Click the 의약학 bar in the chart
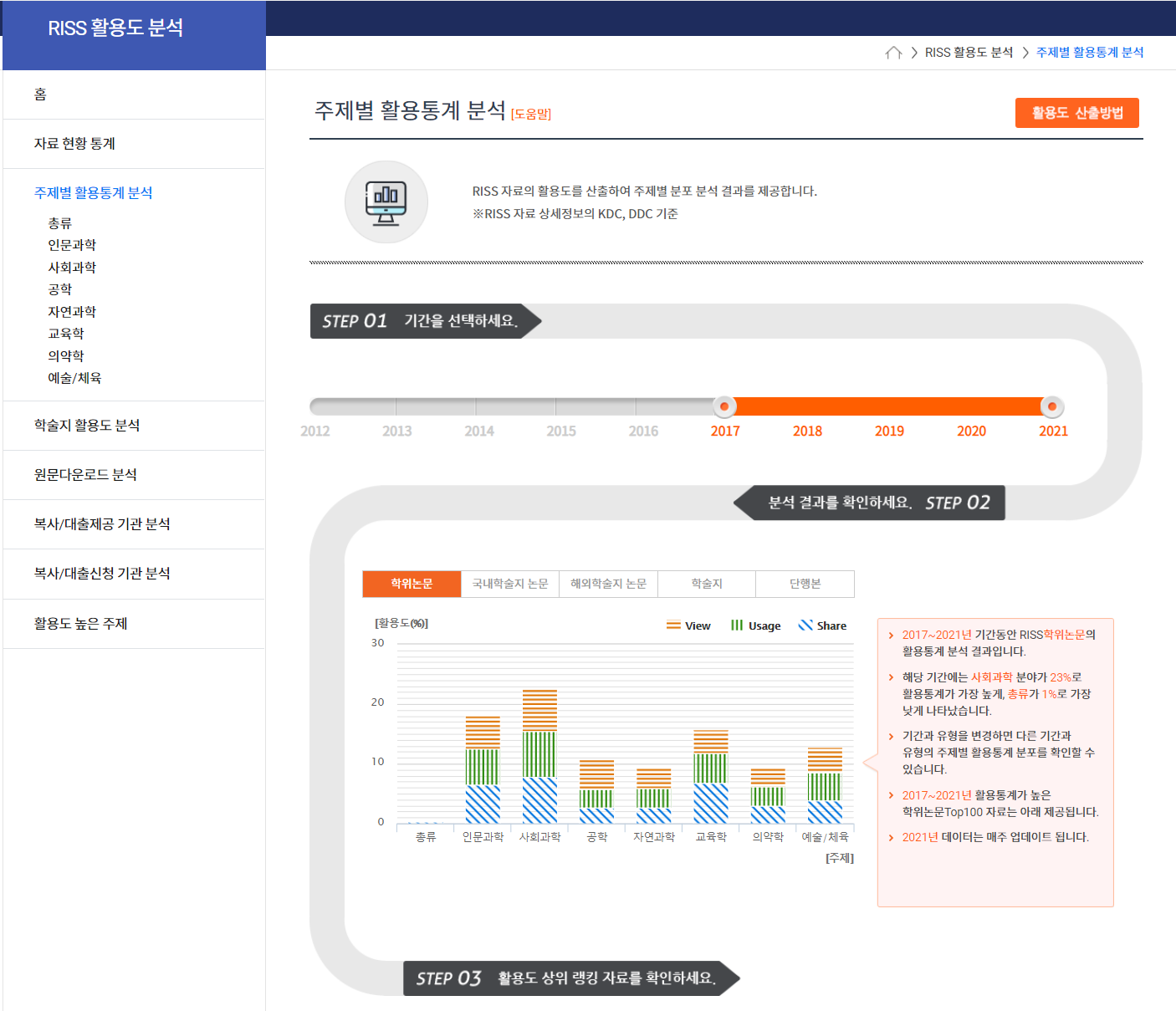1176x1011 pixels. point(768,796)
